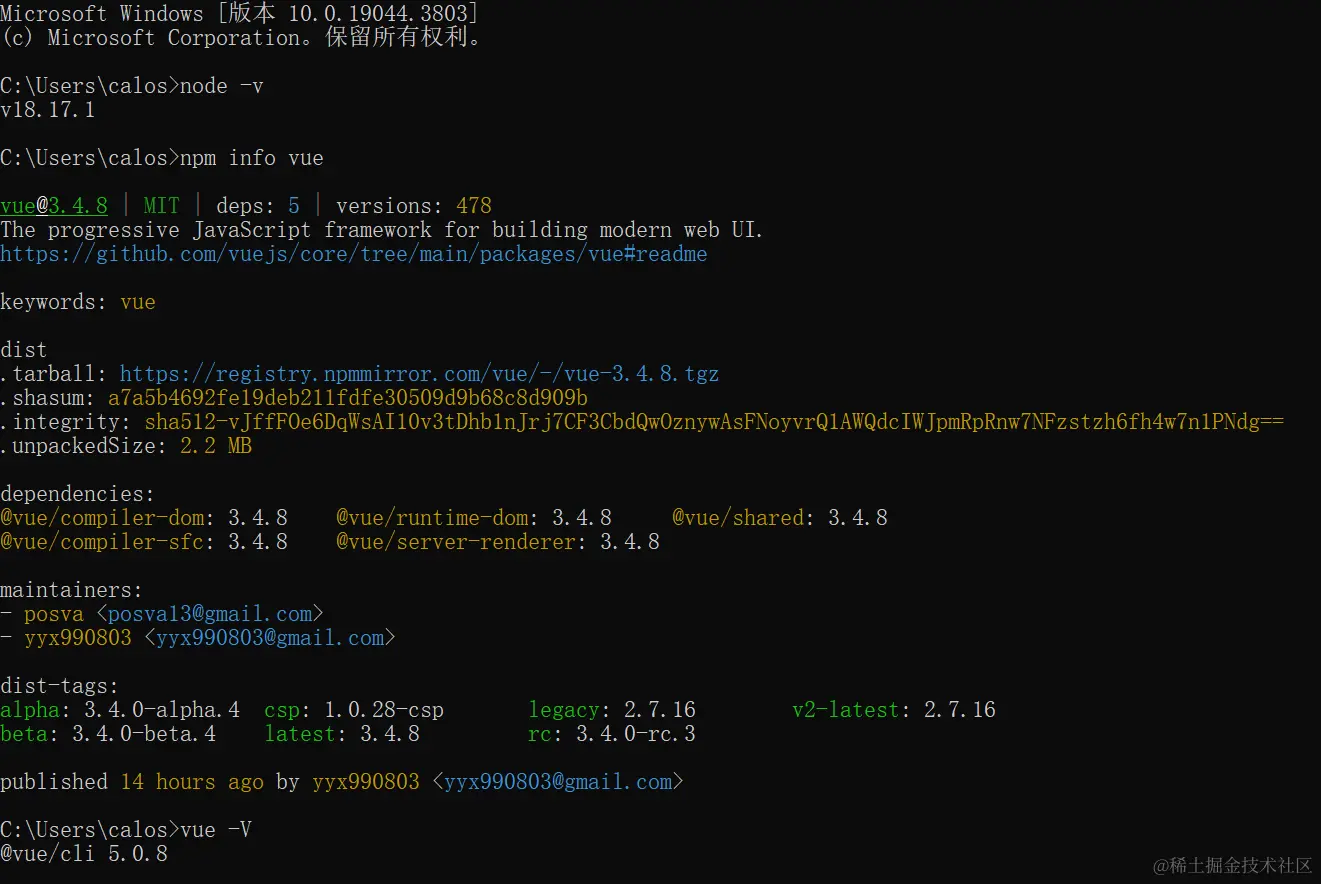The width and height of the screenshot is (1321, 884).
Task: Click maintainer name yyx990803 in the maintainers list
Action: click(78, 638)
